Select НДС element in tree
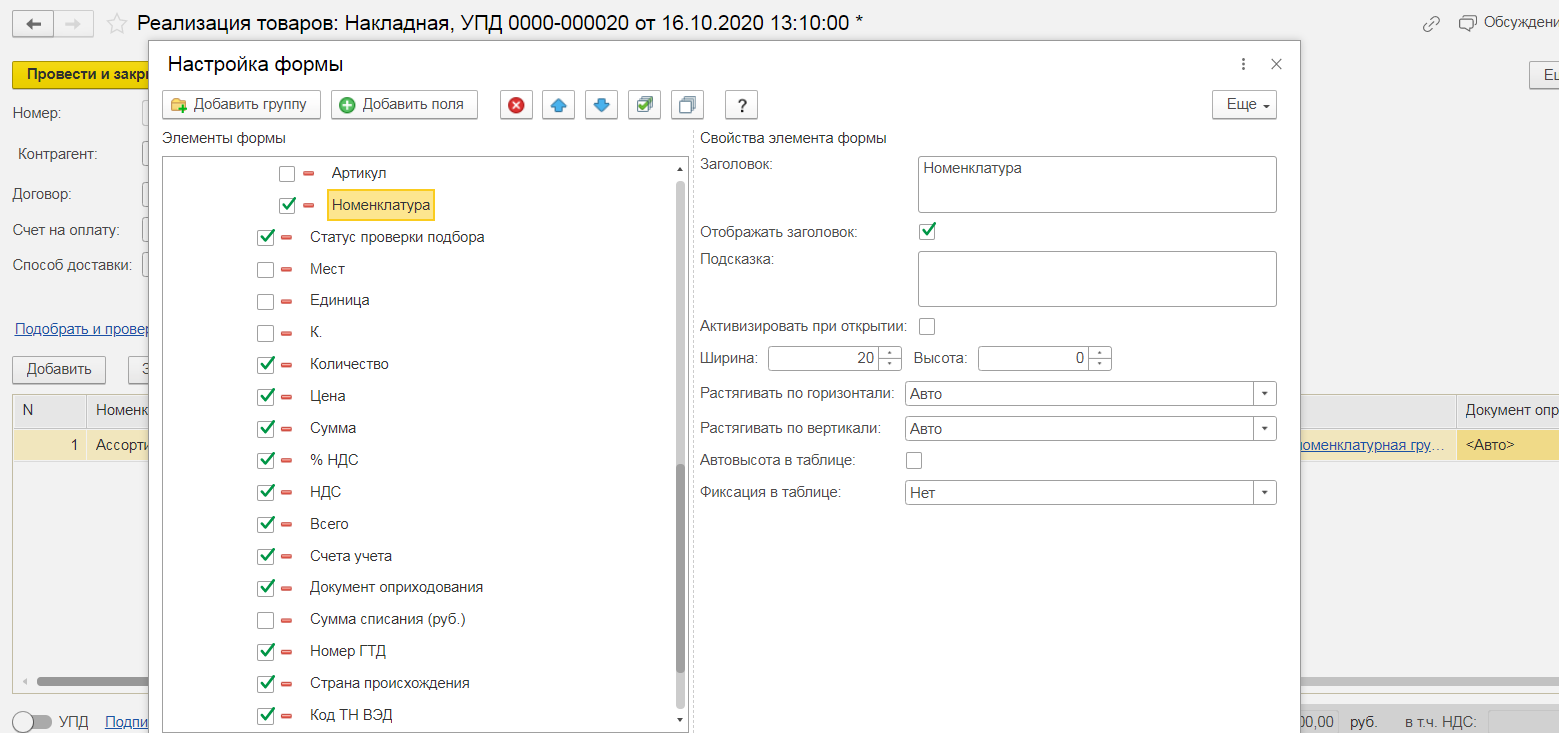This screenshot has height=733, width=1559. [x=326, y=492]
